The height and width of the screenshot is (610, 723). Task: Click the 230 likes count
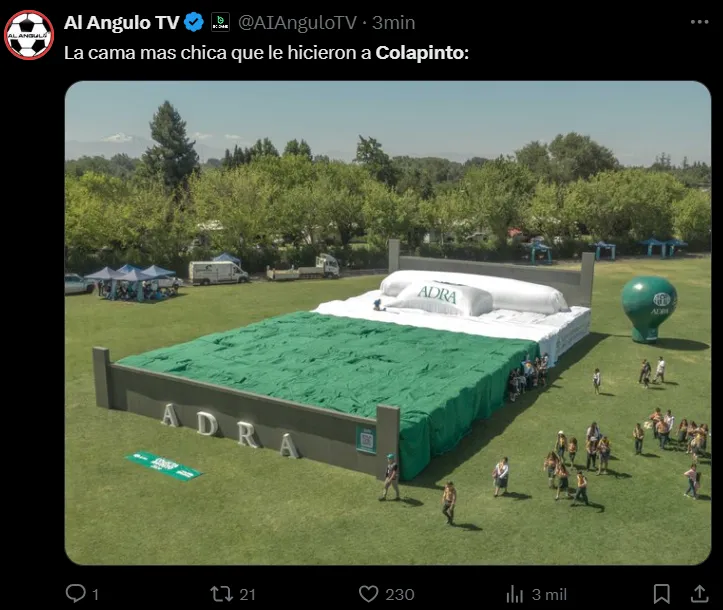(400, 594)
